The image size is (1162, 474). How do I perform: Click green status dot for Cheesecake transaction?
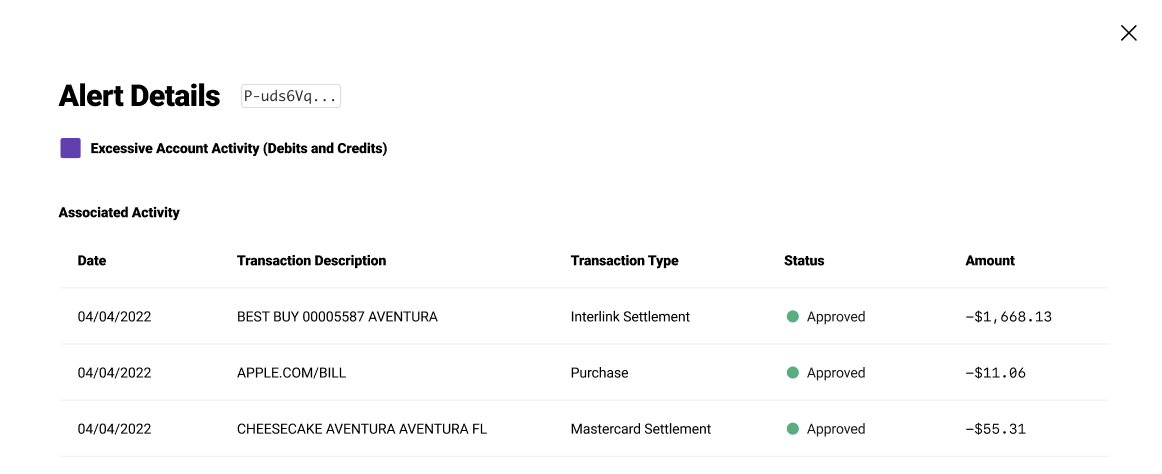[793, 429]
